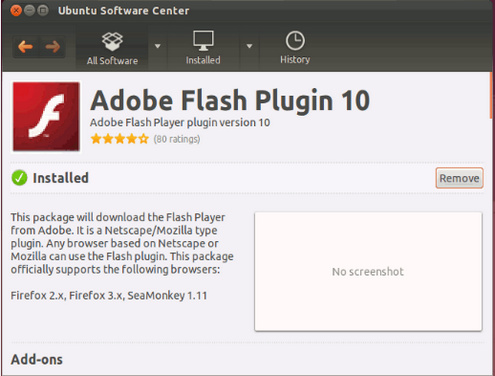Click the 'Firefox 2.x, Firefox 3.x, SeaMonkey 1.11' line

tap(109, 295)
